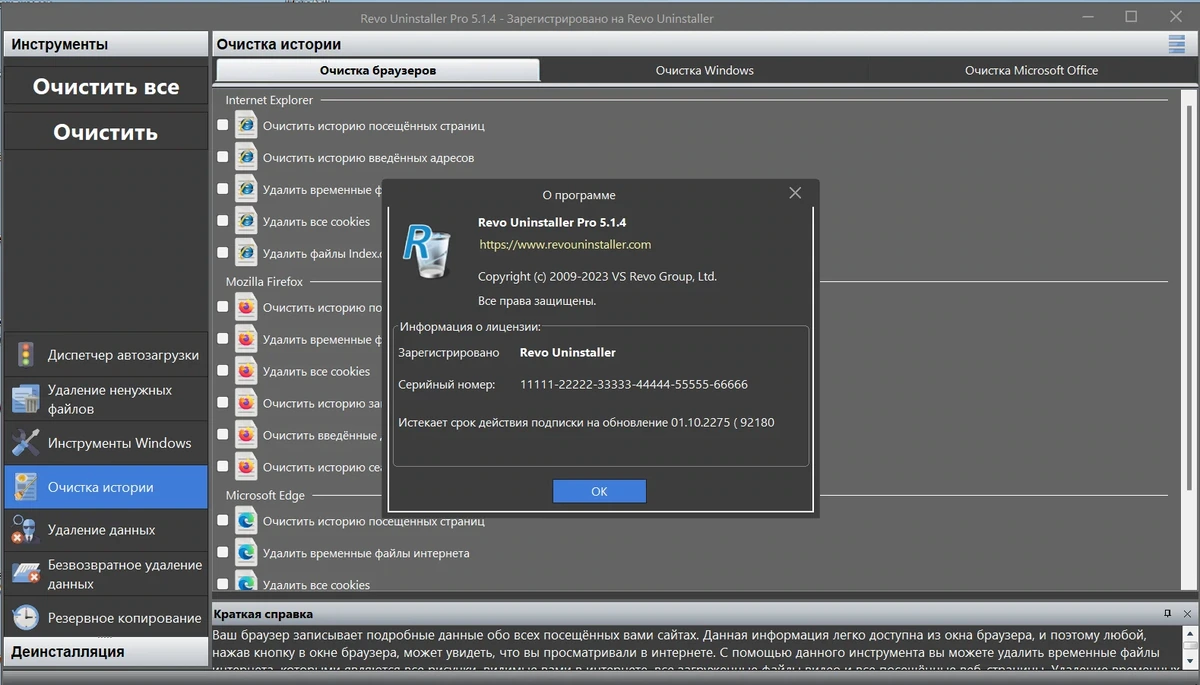Image resolution: width=1200 pixels, height=685 pixels.
Task: Confirm the dialog with OK
Action: coord(599,491)
